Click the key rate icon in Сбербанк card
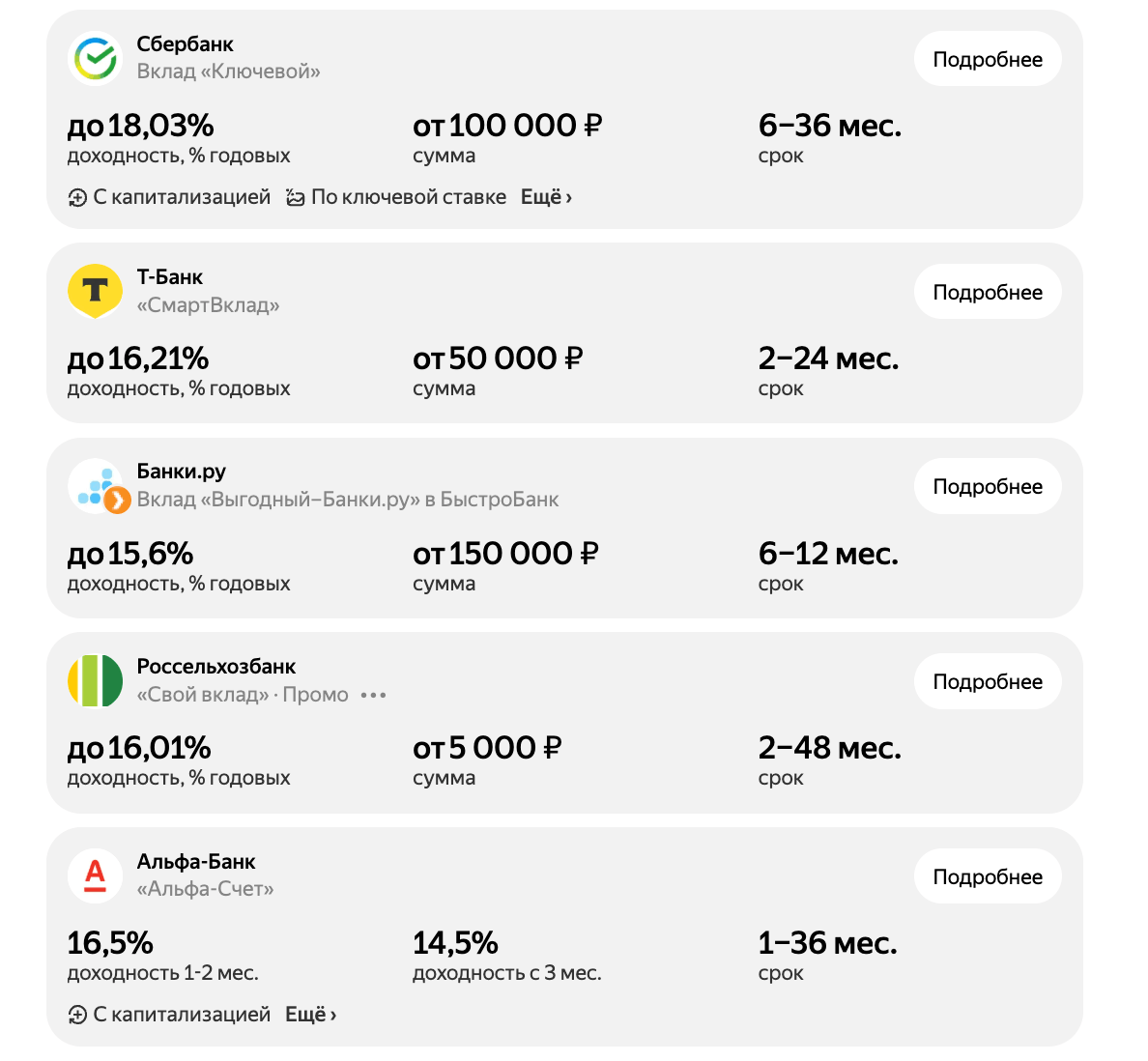The width and height of the screenshot is (1148, 1061). click(296, 198)
